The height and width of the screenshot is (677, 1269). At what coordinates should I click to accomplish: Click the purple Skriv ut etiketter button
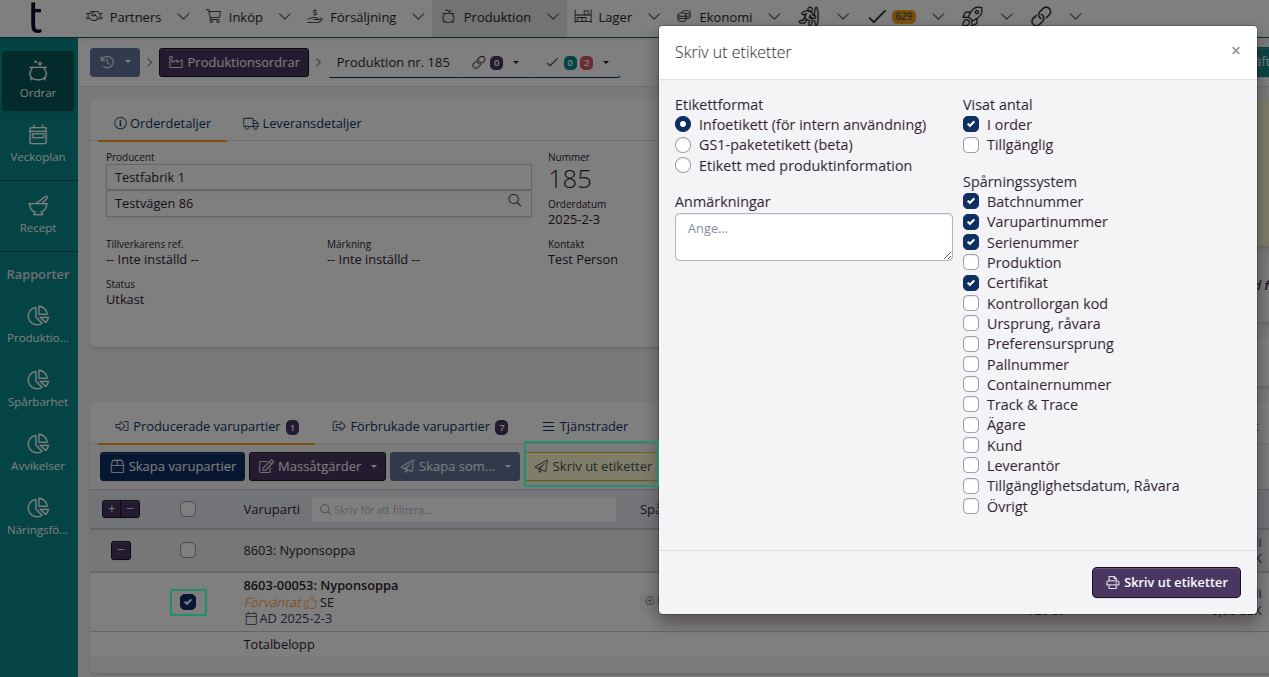click(1166, 582)
